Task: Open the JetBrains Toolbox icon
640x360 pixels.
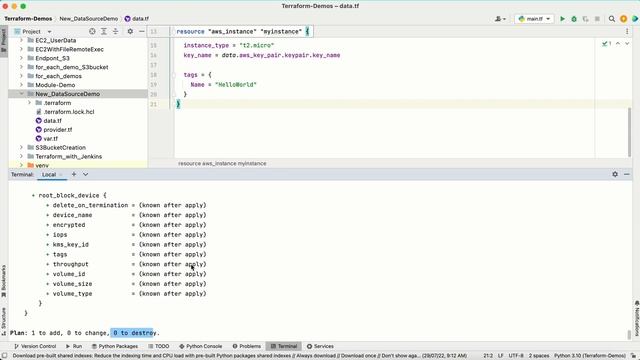Action: point(635,19)
